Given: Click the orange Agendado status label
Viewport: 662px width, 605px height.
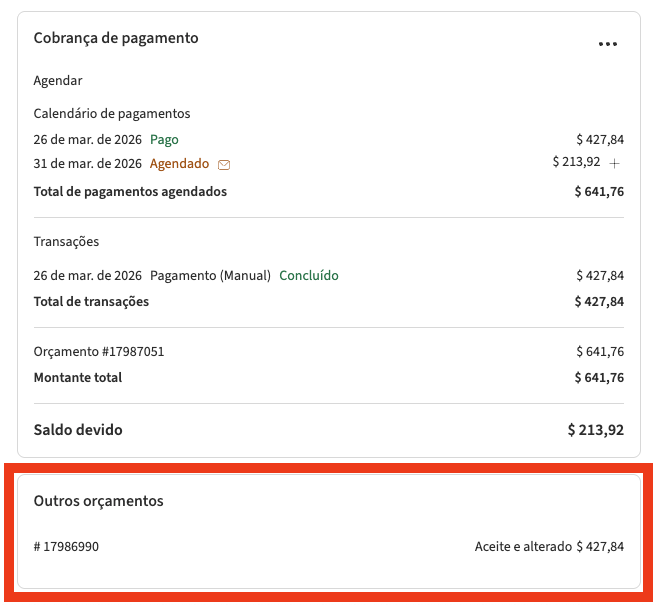Looking at the screenshot, I should pyautogui.click(x=179, y=163).
